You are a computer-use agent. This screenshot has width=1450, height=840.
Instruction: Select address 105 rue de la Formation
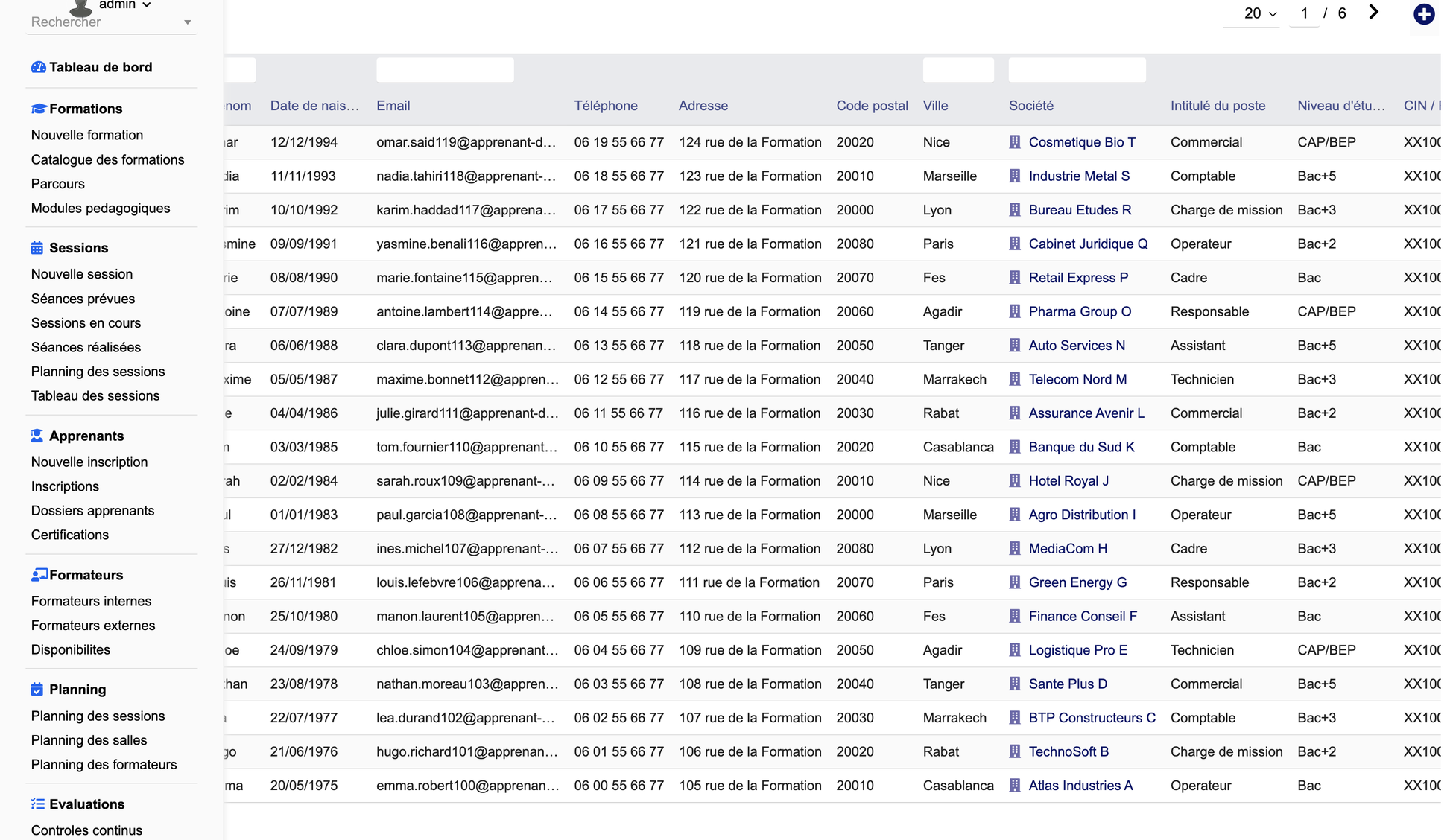point(750,786)
